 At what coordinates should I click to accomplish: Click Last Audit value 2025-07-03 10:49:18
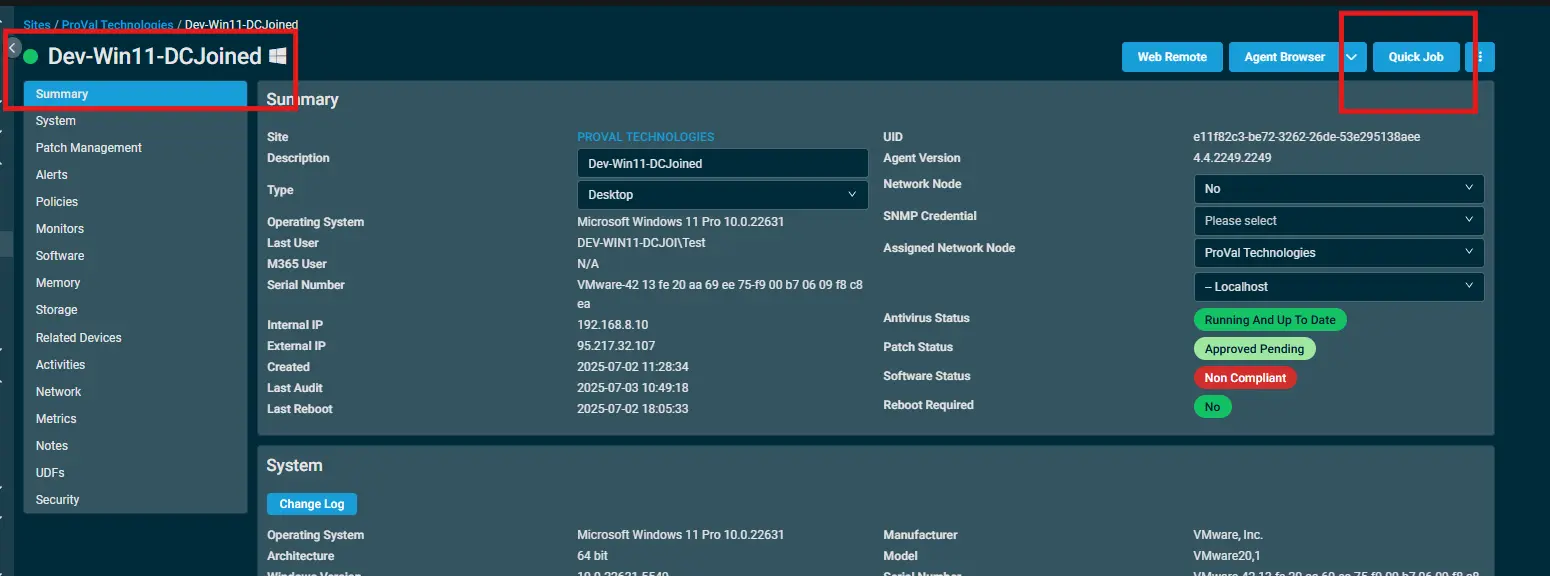pyautogui.click(x=633, y=388)
